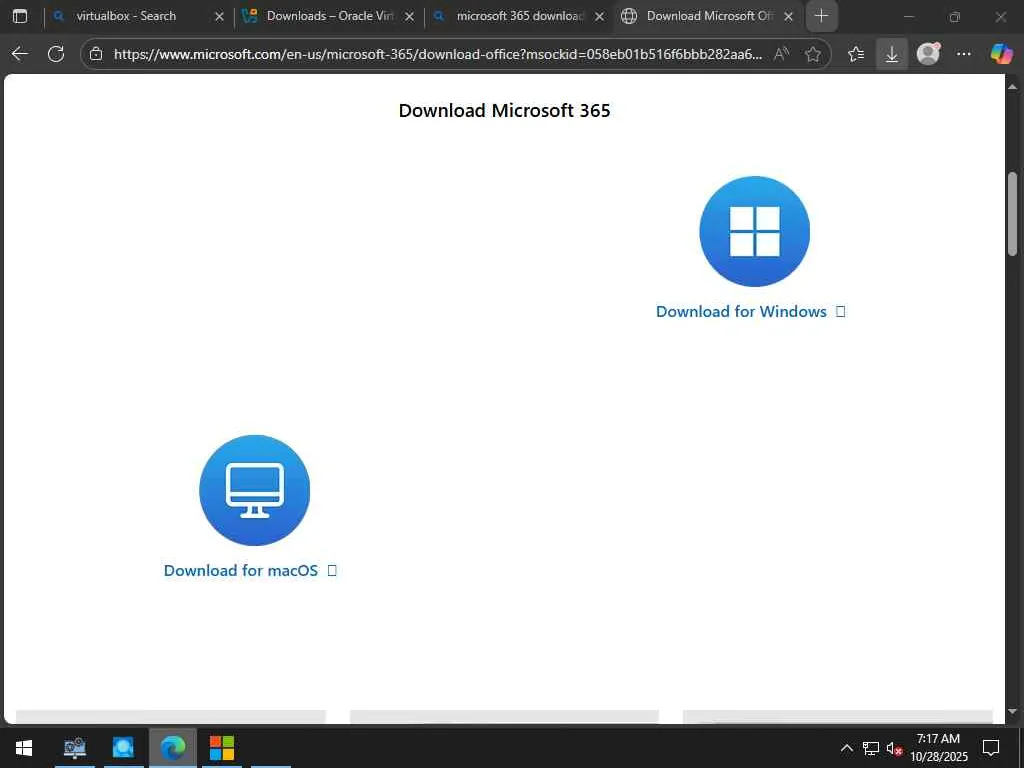Screen dimensions: 1024x768
Task: Click the page vertical scrollbar thumb
Action: [x=1012, y=214]
